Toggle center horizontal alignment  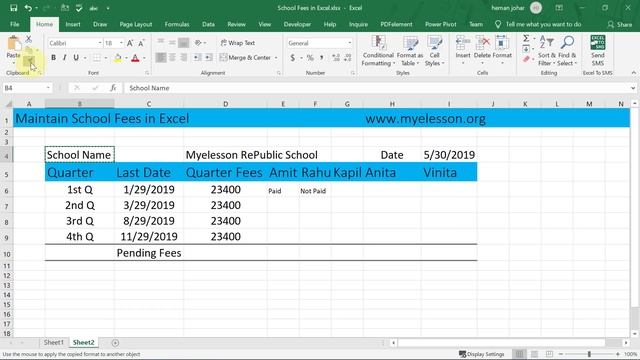(x=172, y=58)
